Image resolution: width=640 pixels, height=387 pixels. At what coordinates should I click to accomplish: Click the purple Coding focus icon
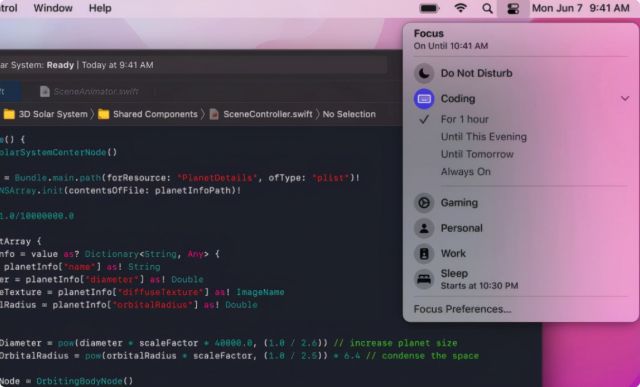(x=424, y=99)
